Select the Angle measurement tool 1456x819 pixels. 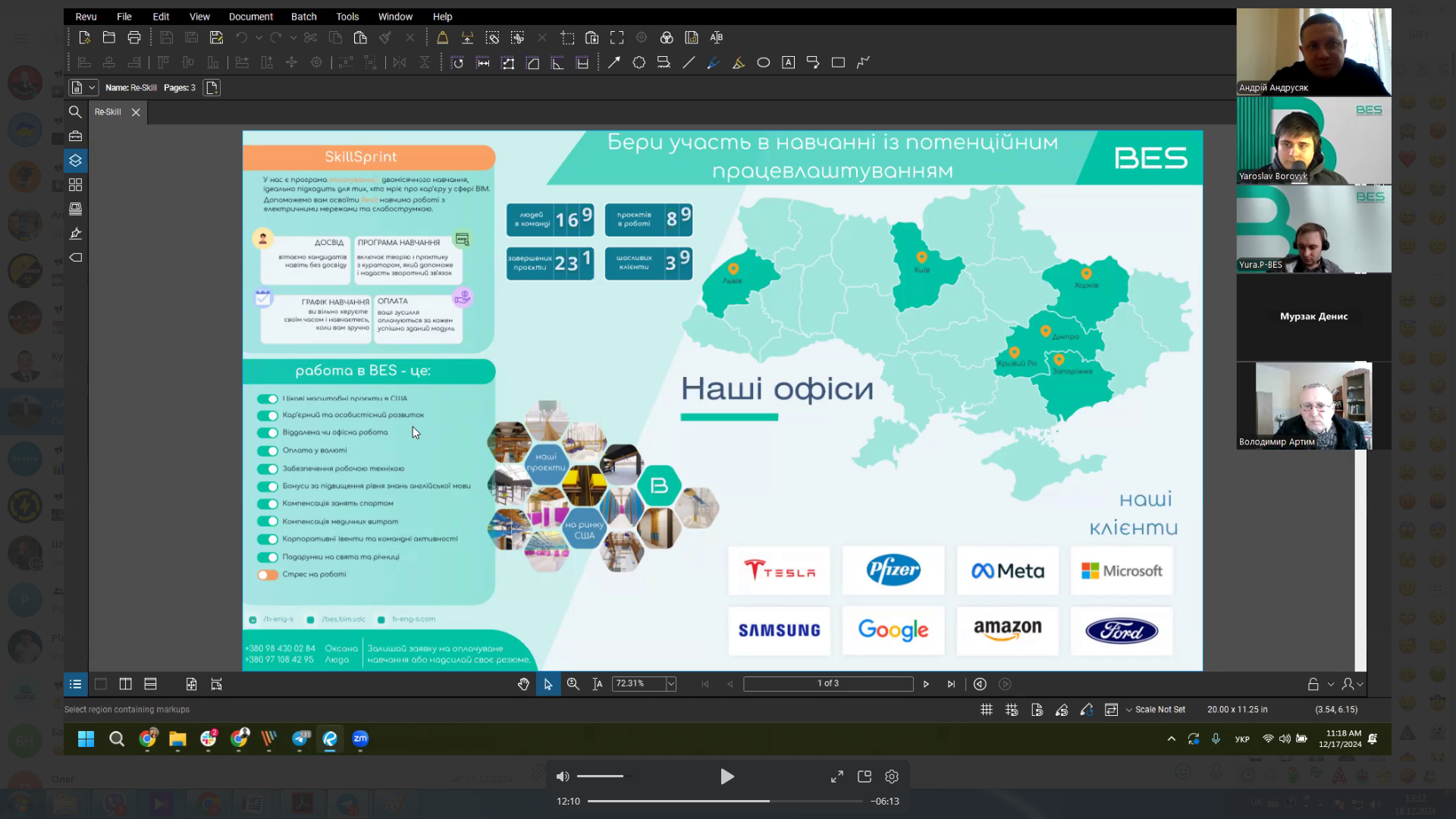tap(557, 62)
